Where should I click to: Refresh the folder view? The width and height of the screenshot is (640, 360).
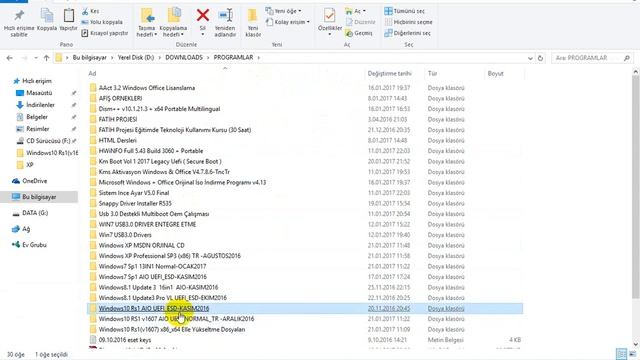click(540, 58)
